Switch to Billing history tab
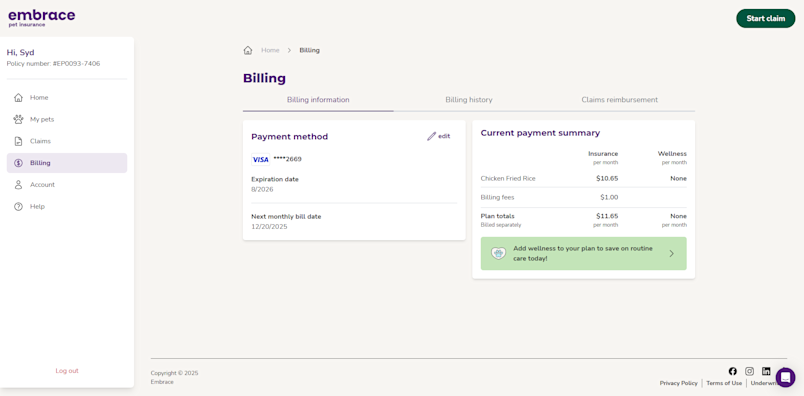This screenshot has width=804, height=396. (469, 100)
